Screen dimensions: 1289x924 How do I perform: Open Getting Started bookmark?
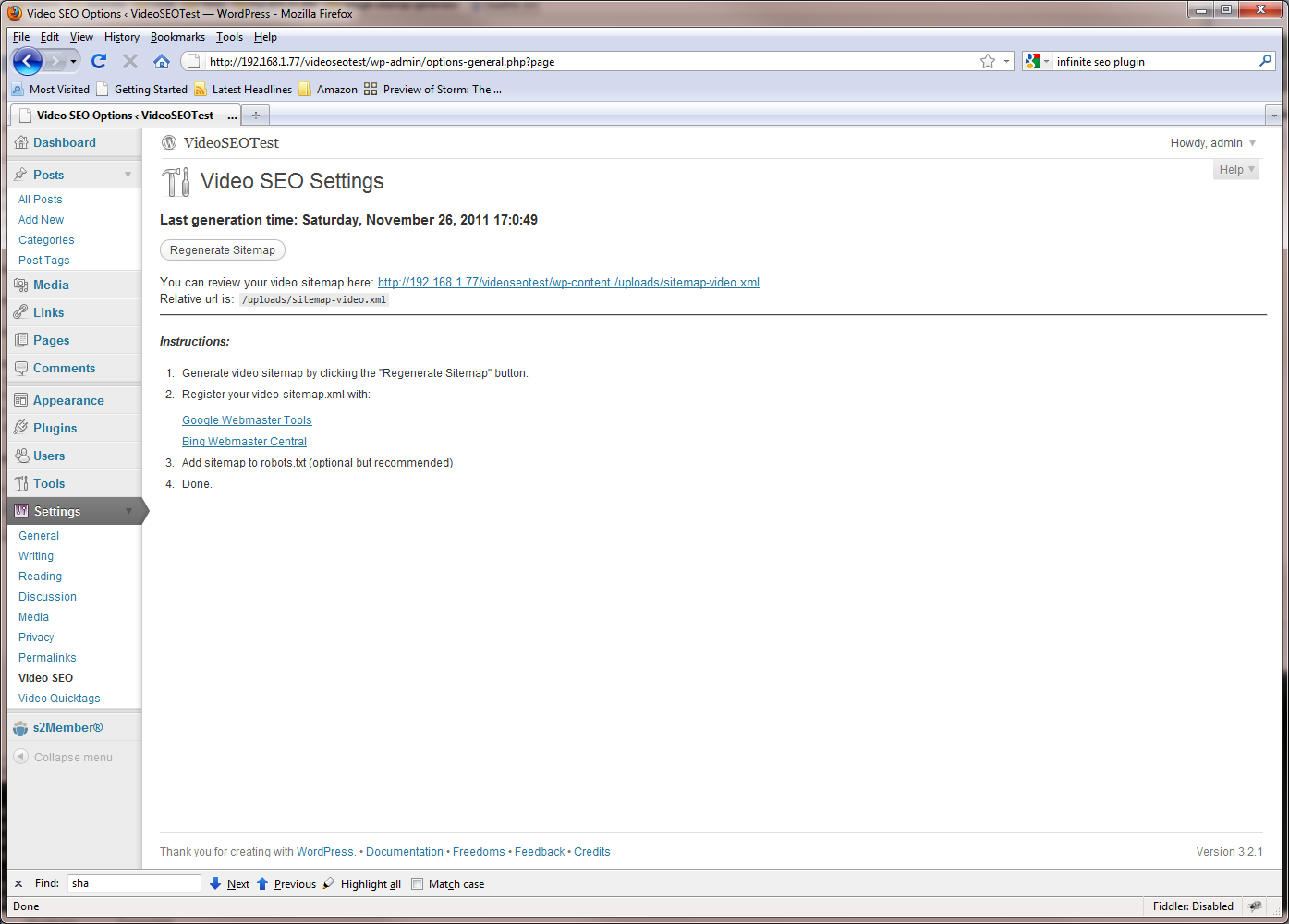142,90
